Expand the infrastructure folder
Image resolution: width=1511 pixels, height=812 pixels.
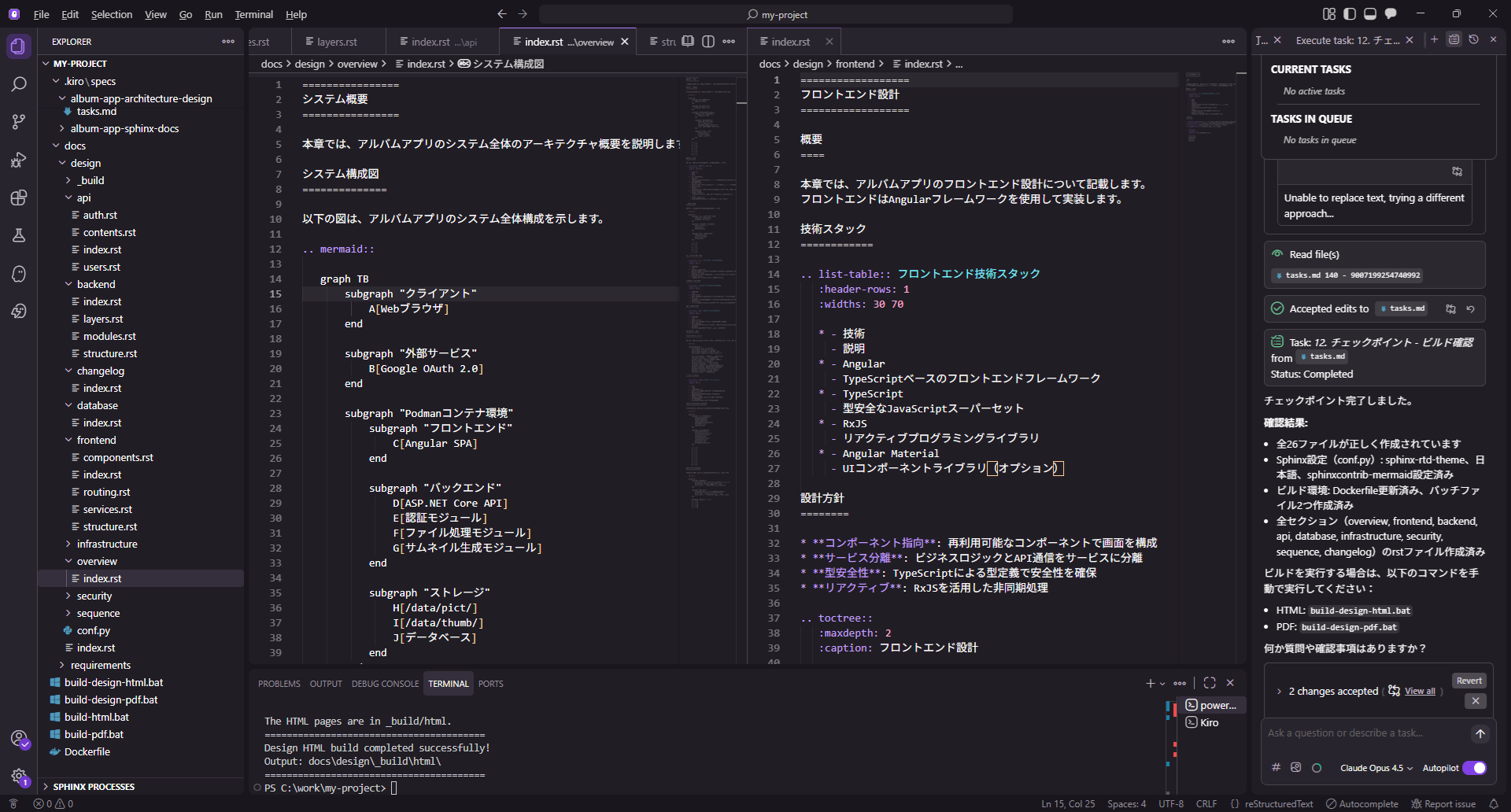(107, 544)
